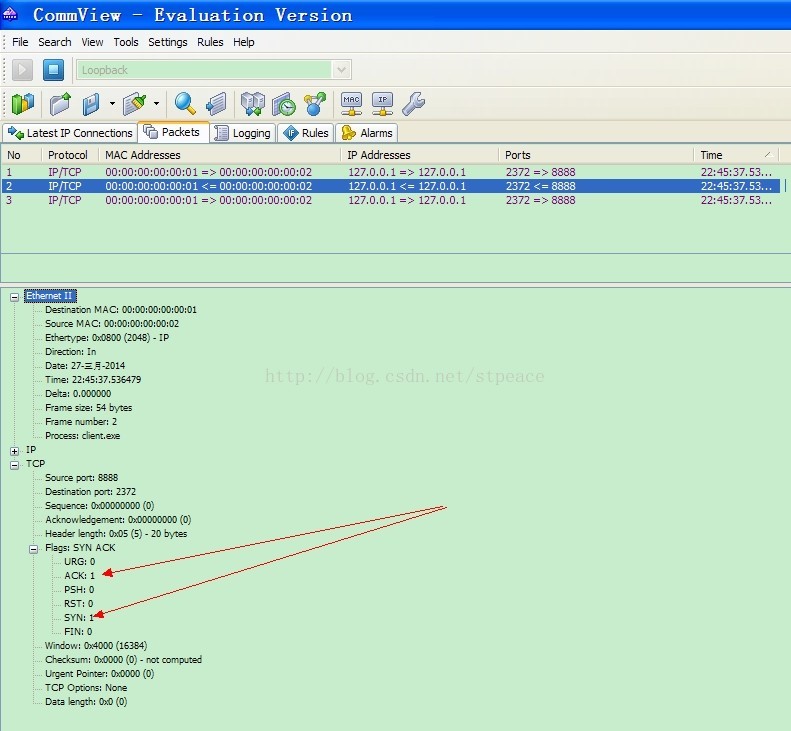This screenshot has height=731, width=791.
Task: Select the Header length: 0x05 entry
Action: pos(116,534)
